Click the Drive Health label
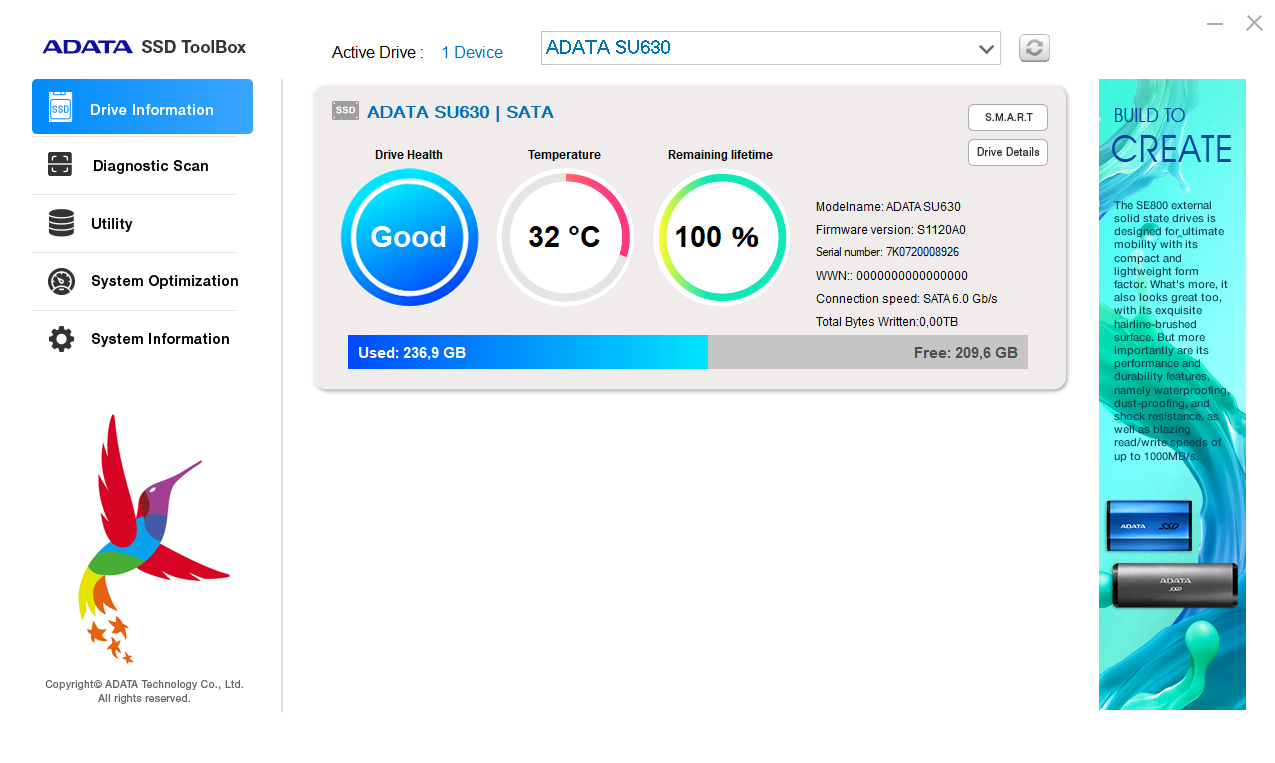The width and height of the screenshot is (1275, 763). (409, 155)
